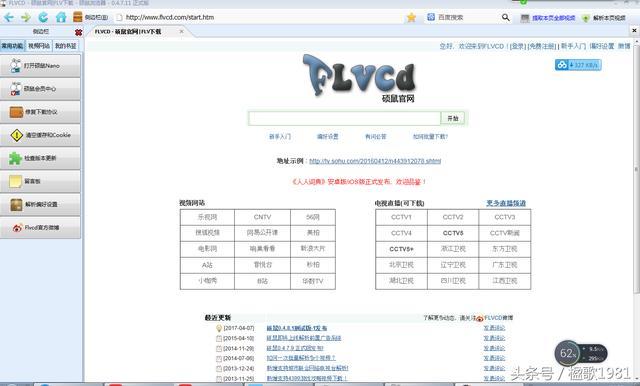Open 解析偏好设置 in the sidebar
Image resolution: width=640 pixels, height=386 pixels.
[40, 204]
